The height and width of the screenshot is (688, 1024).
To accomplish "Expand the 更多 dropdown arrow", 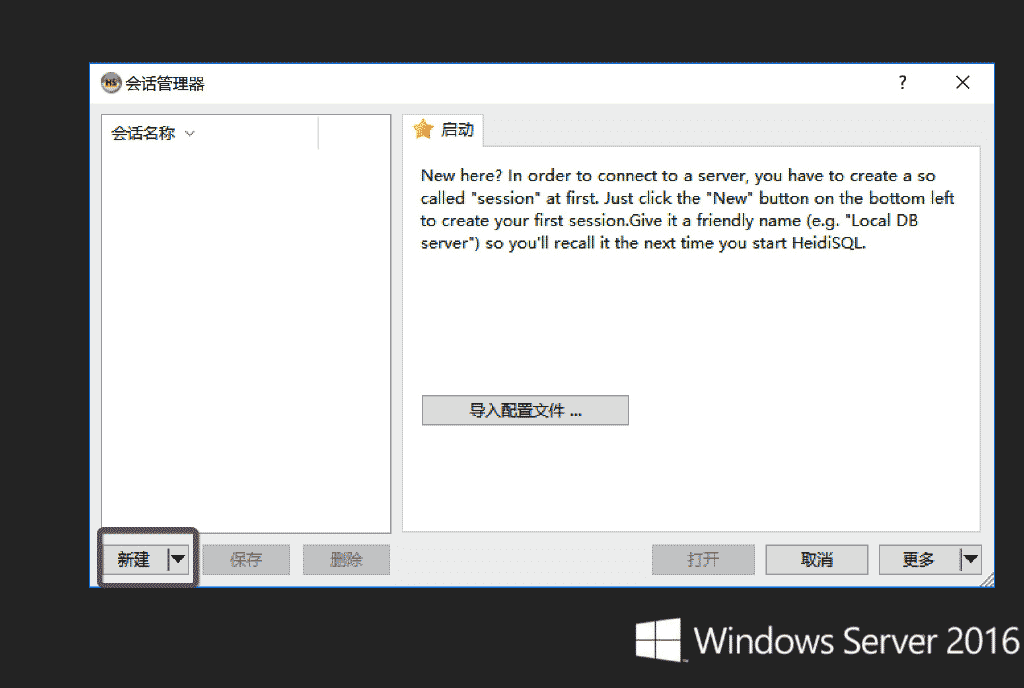I will [970, 559].
